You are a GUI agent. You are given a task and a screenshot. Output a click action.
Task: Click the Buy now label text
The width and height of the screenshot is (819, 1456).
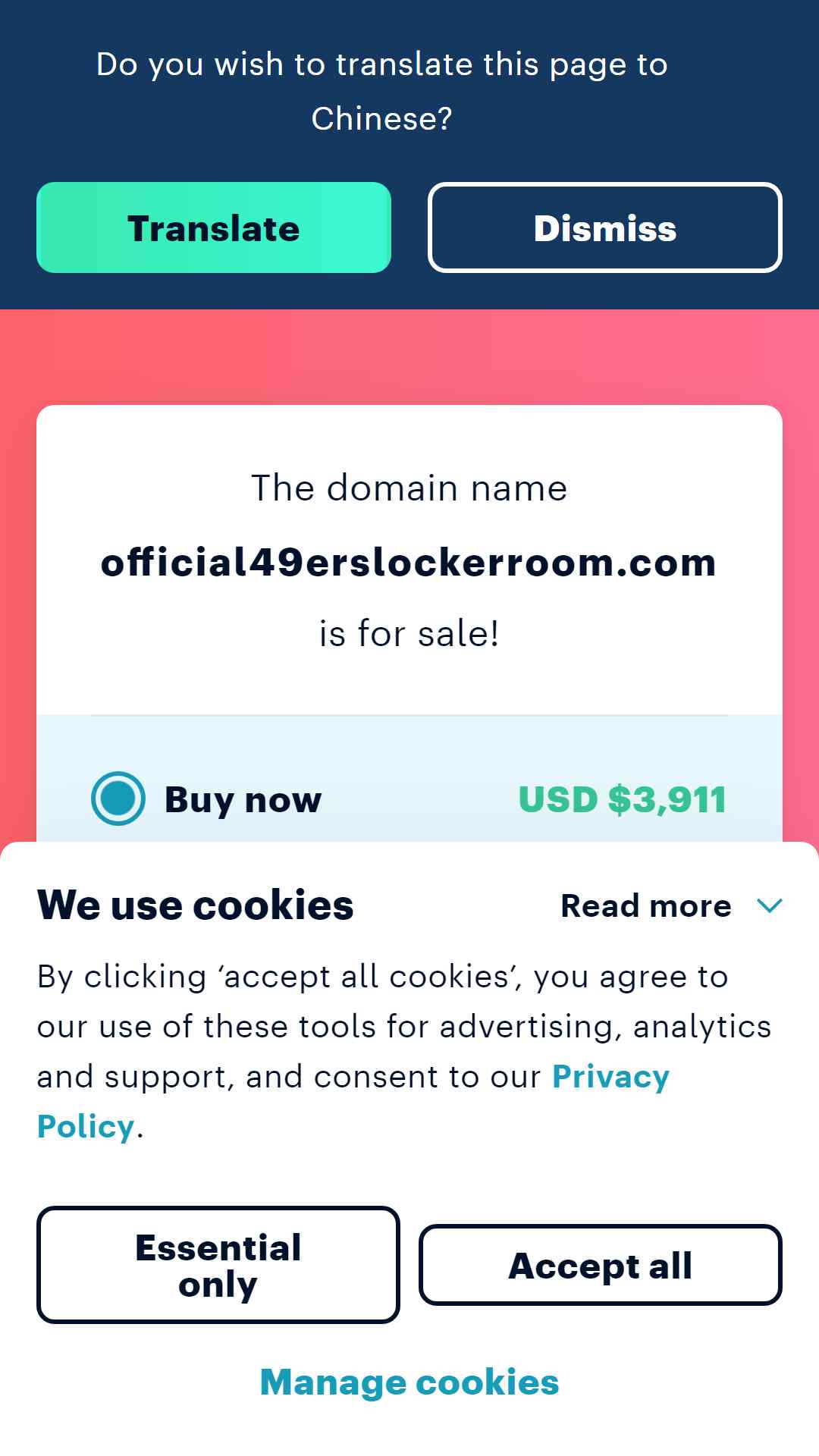[x=243, y=799]
